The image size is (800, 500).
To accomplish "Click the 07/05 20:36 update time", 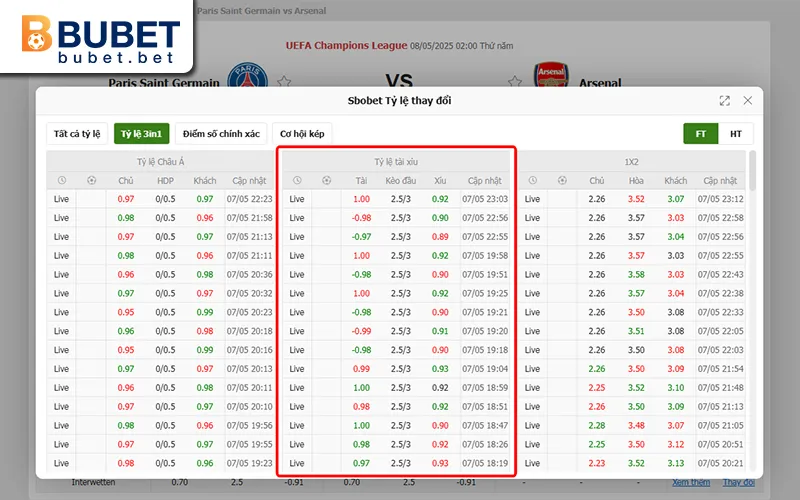I will pyautogui.click(x=249, y=274).
